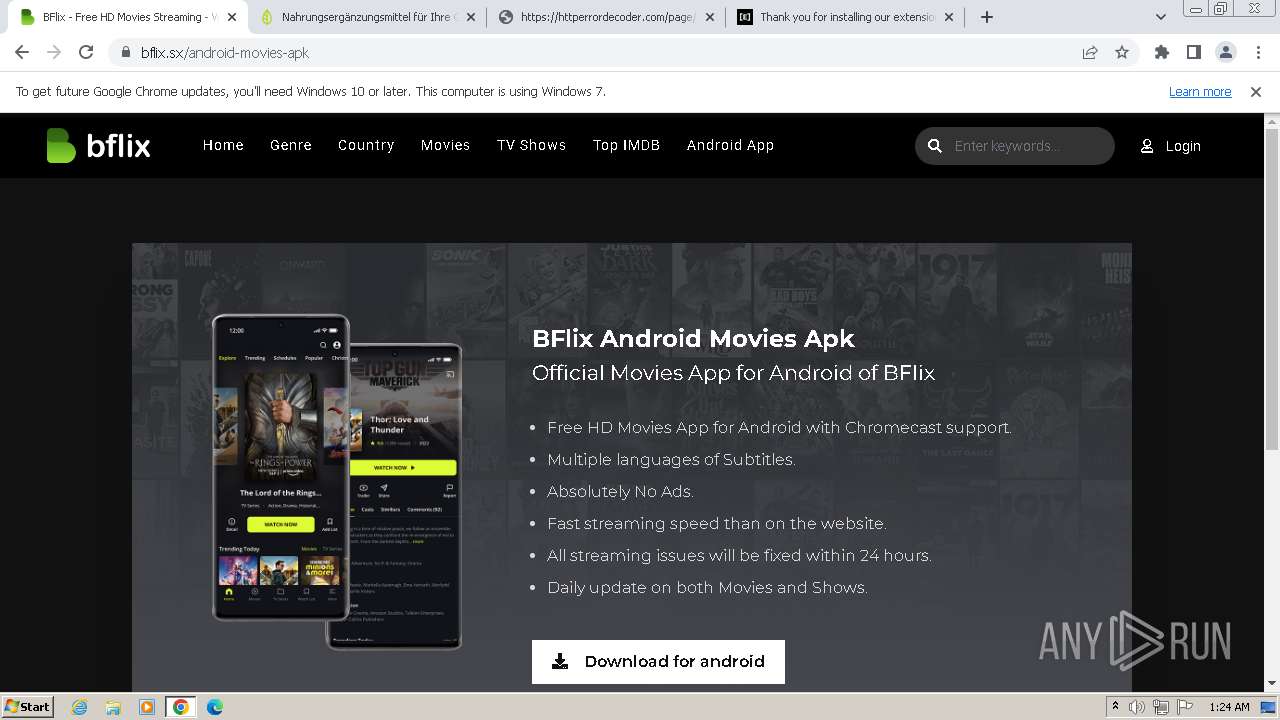Click 'Multiple languages of Subtitles.' text
Viewport: 1280px width, 720px height.
(671, 460)
